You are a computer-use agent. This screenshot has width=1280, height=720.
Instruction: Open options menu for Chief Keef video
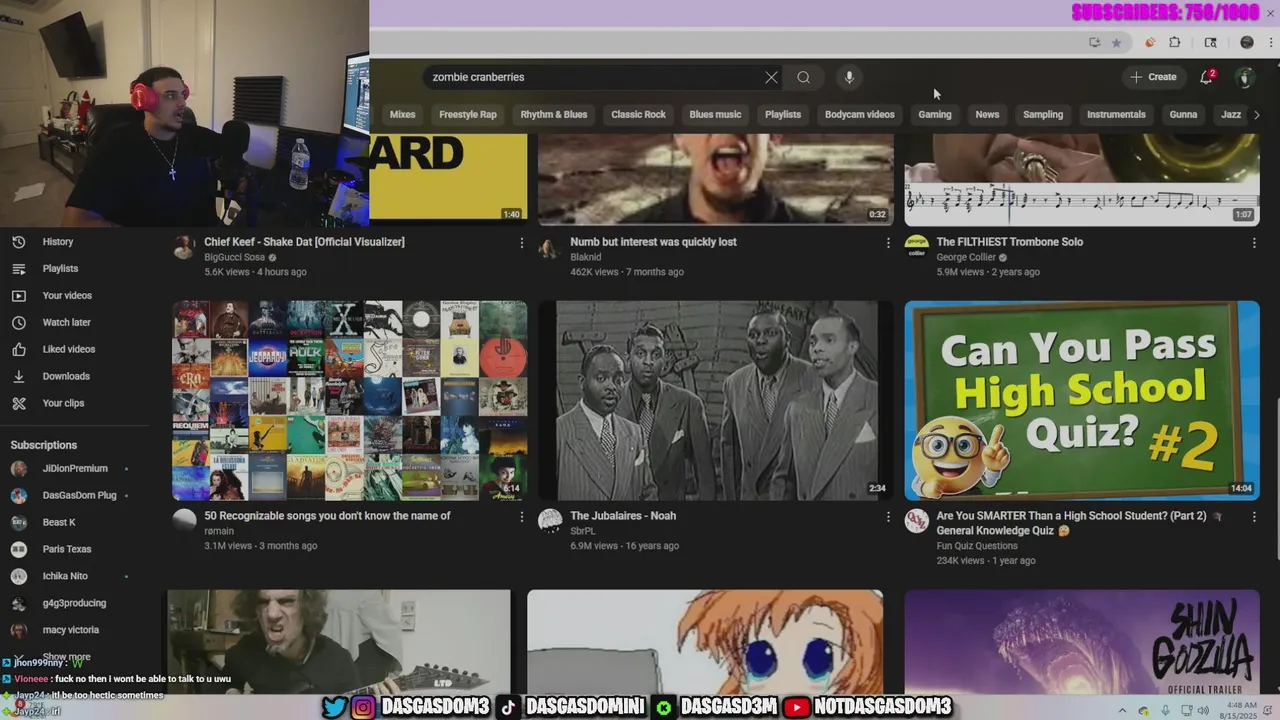tap(521, 242)
